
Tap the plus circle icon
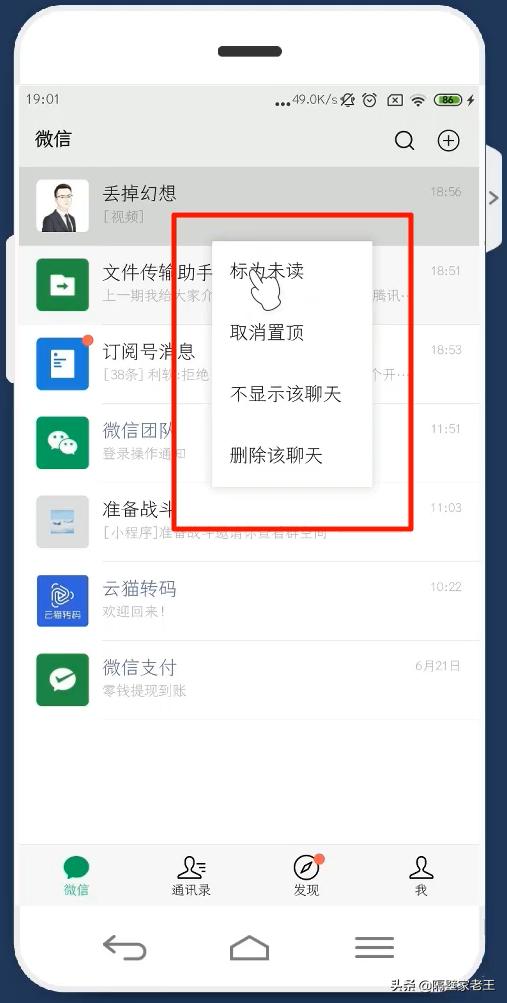[448, 140]
